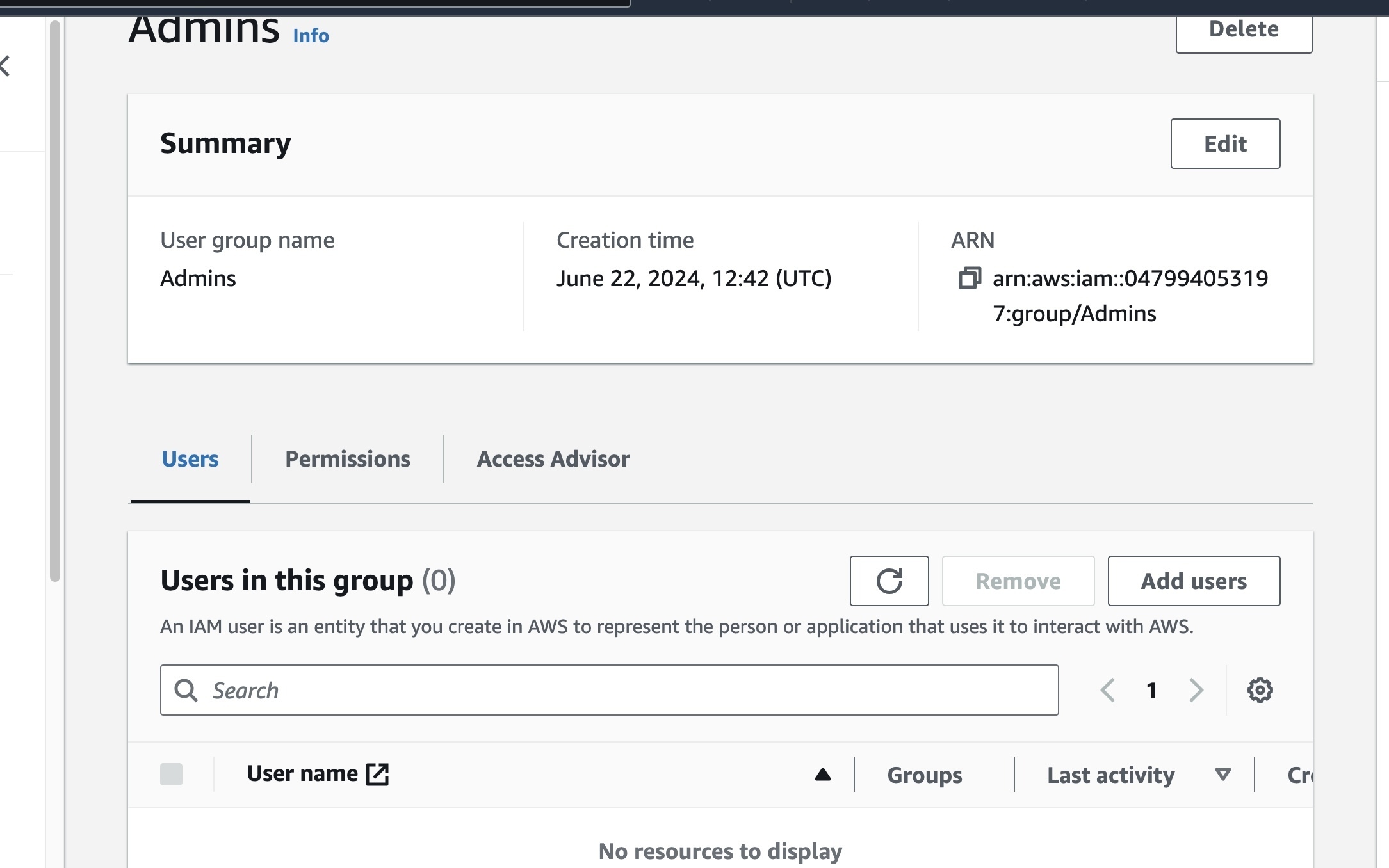
Task: Click the search magnifier icon
Action: click(186, 690)
